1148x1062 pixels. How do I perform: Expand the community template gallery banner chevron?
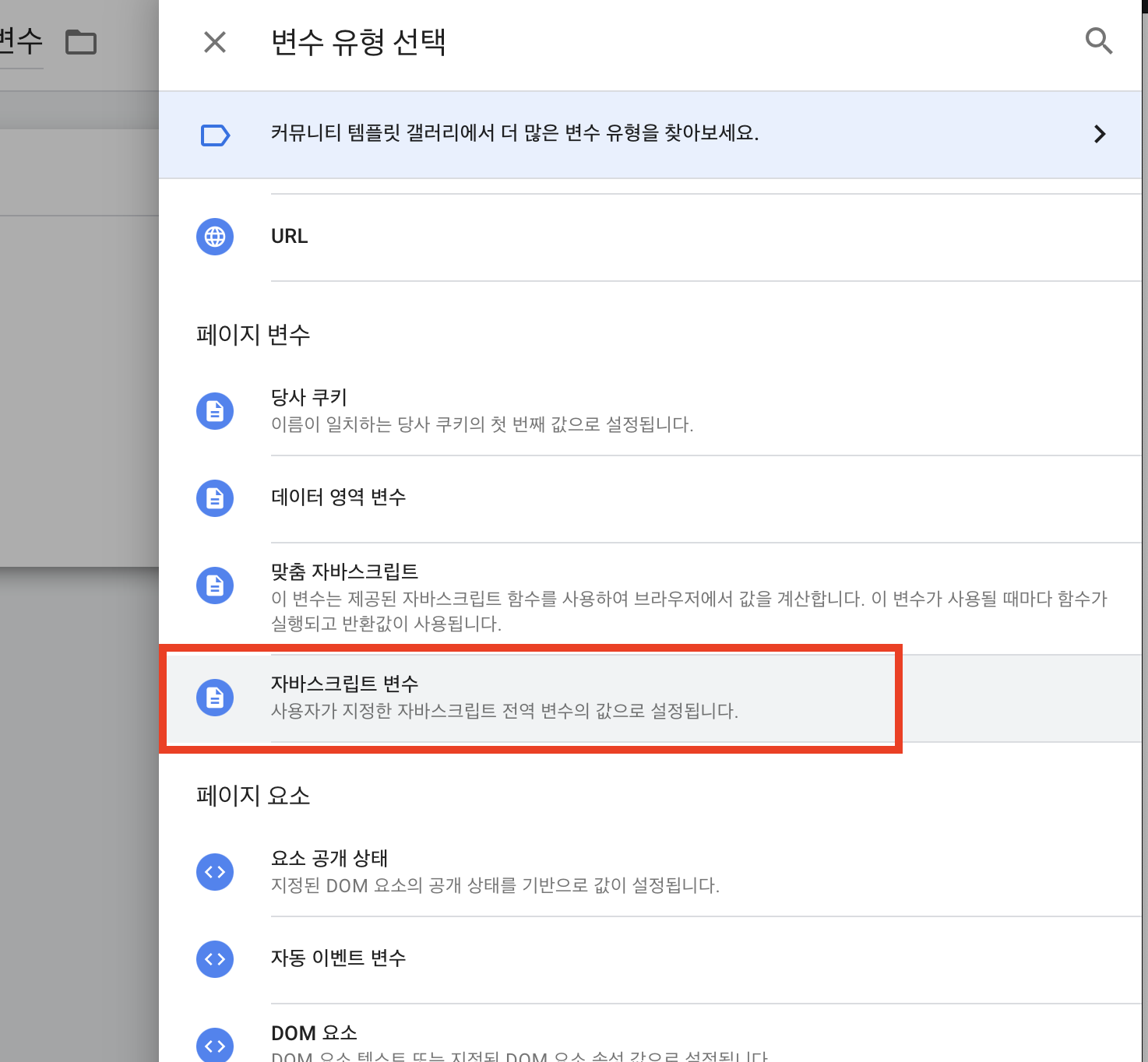tap(1100, 134)
